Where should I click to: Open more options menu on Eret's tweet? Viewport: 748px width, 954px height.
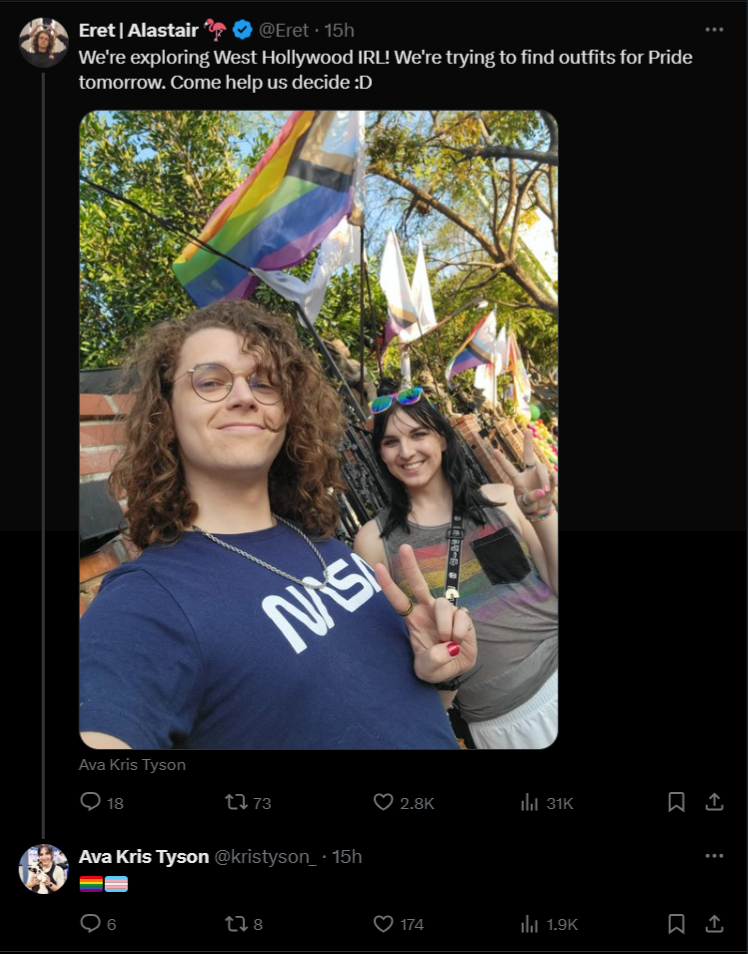pos(714,29)
